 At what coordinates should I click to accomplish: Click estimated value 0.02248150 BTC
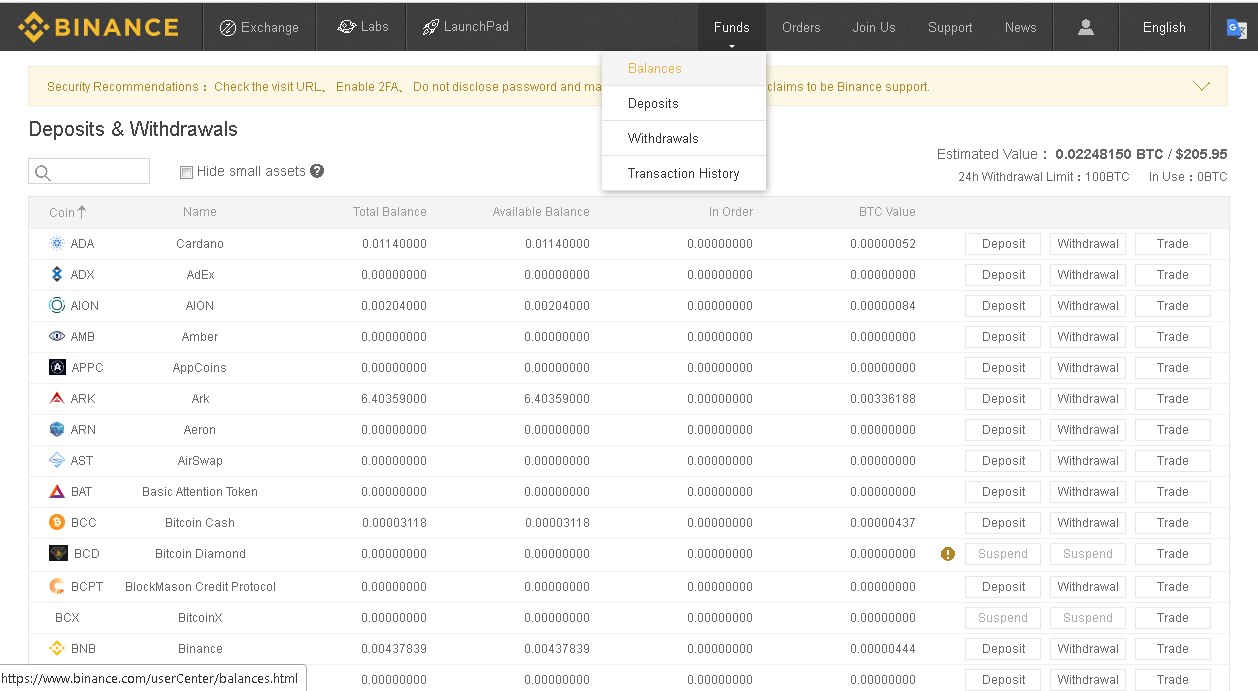pos(1109,154)
